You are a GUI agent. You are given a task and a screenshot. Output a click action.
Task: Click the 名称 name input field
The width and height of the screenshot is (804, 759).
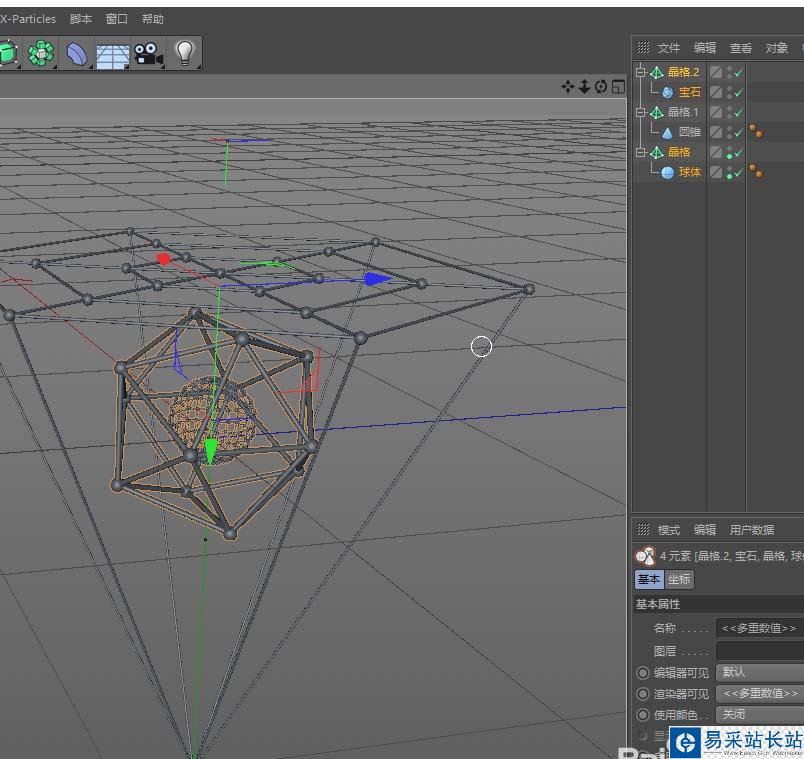point(760,628)
